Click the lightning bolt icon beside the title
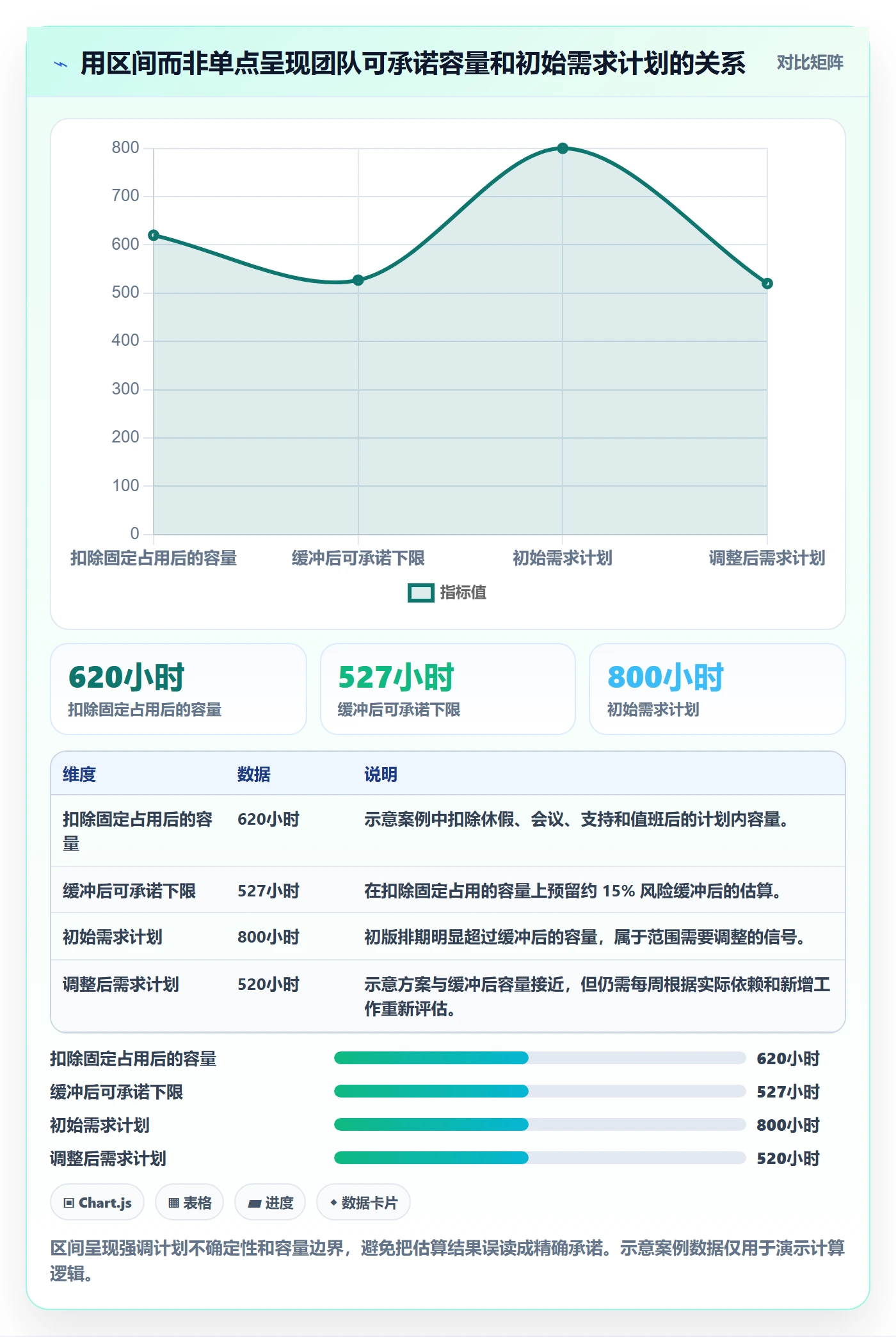Viewport: 896px width, 1337px height. 61,64
